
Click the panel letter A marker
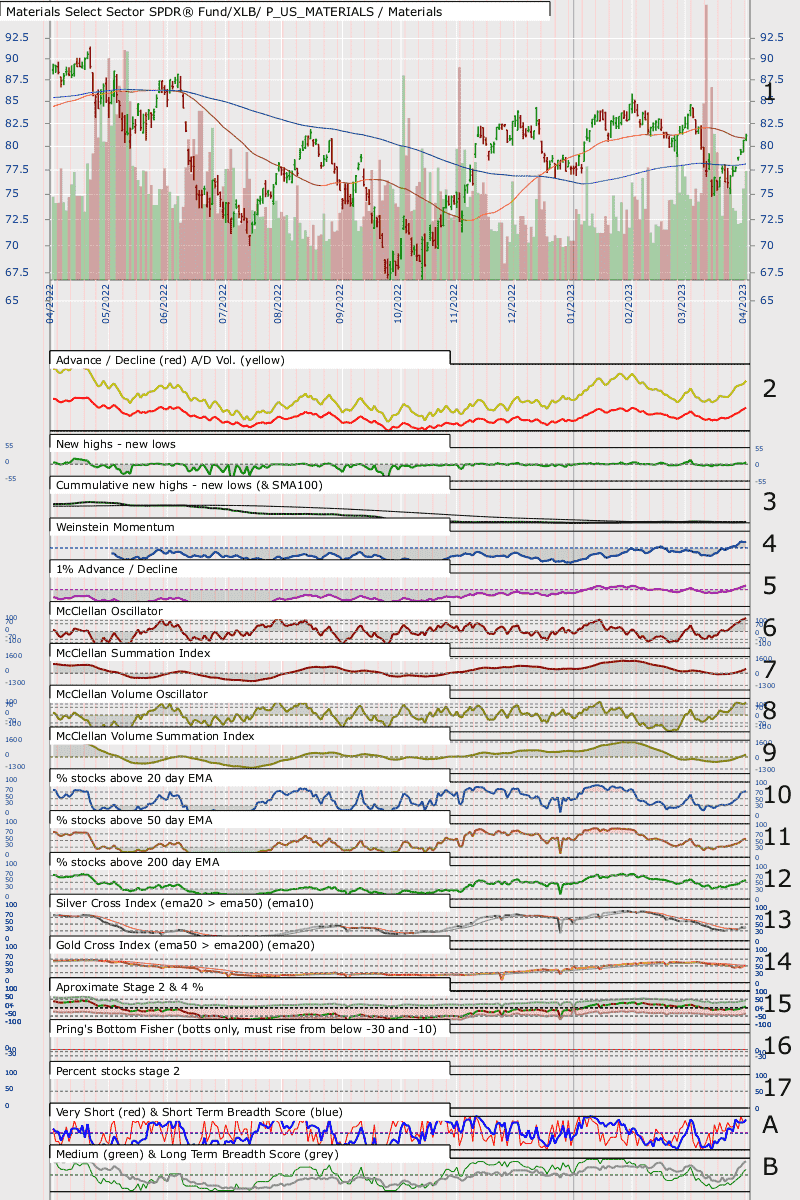point(770,1124)
